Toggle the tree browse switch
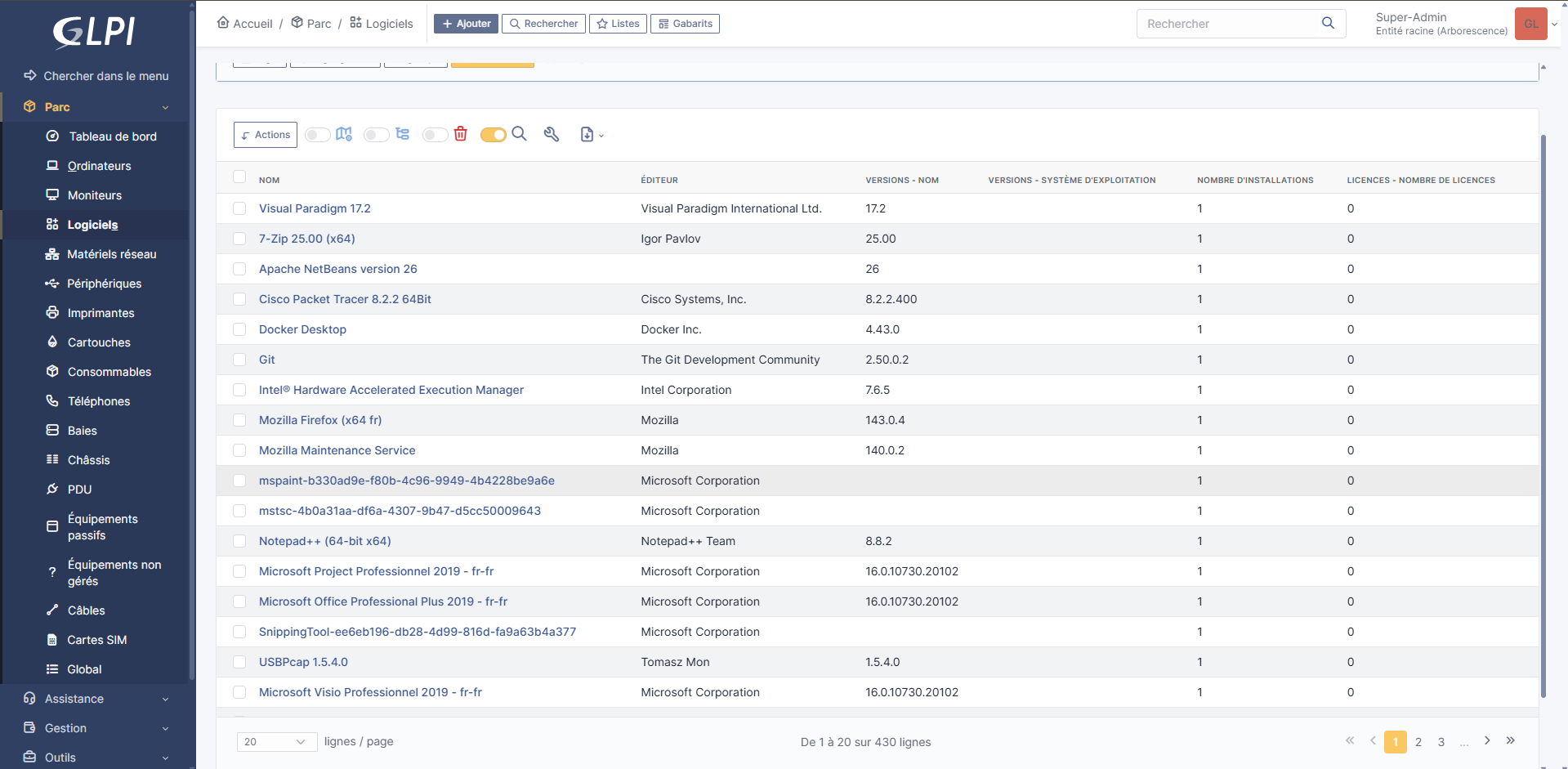The width and height of the screenshot is (1568, 769). pos(377,135)
